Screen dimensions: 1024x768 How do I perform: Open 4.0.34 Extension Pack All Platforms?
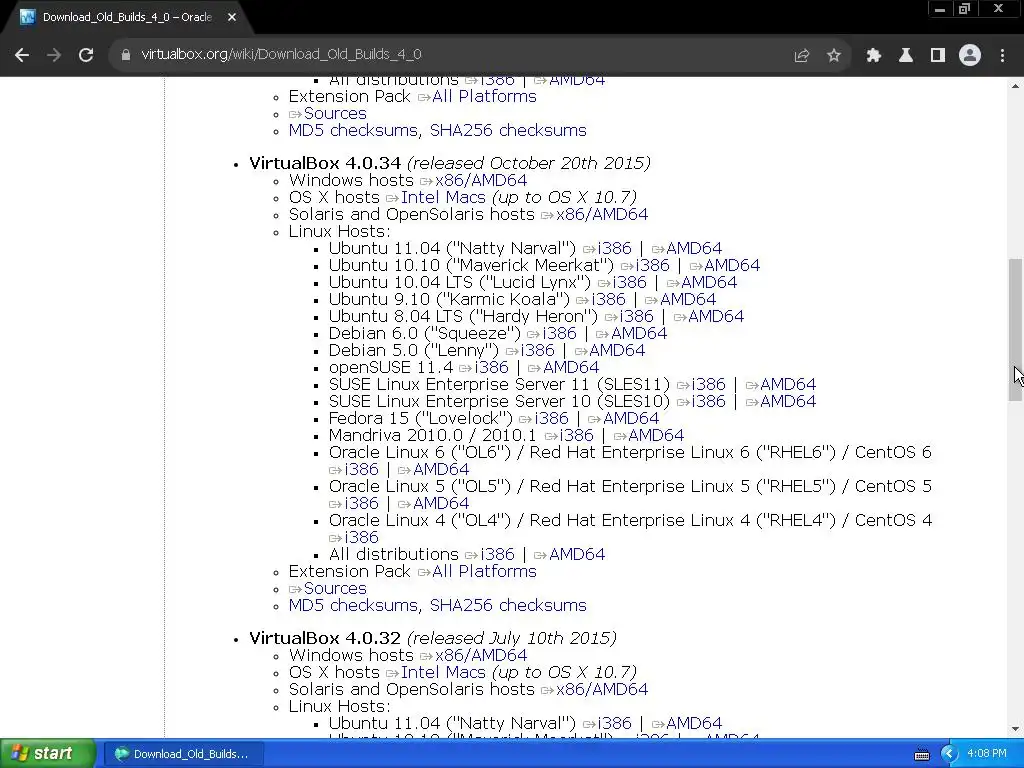point(485,571)
